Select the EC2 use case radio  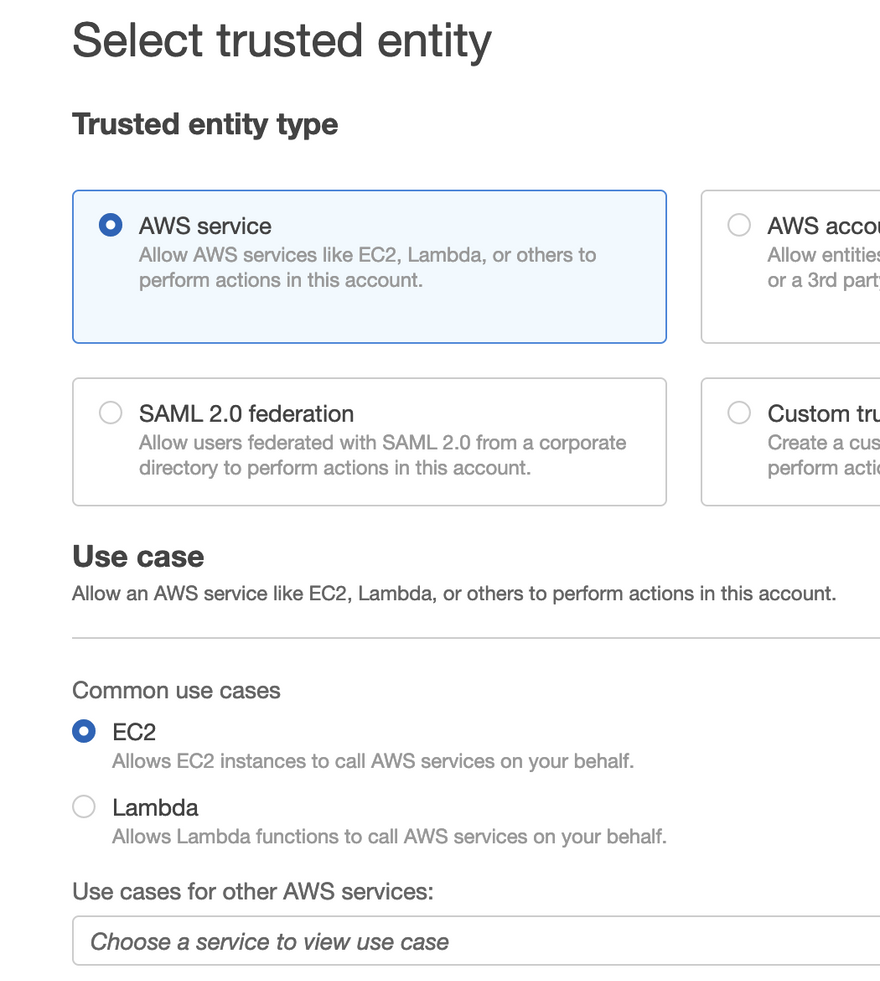pyautogui.click(x=84, y=731)
